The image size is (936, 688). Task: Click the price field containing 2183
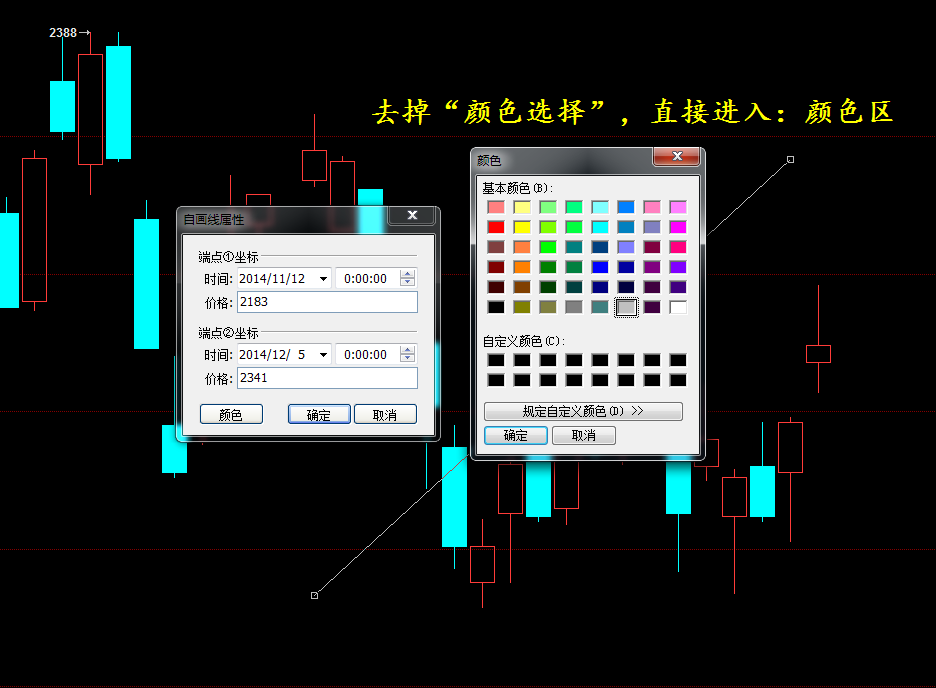(x=327, y=302)
